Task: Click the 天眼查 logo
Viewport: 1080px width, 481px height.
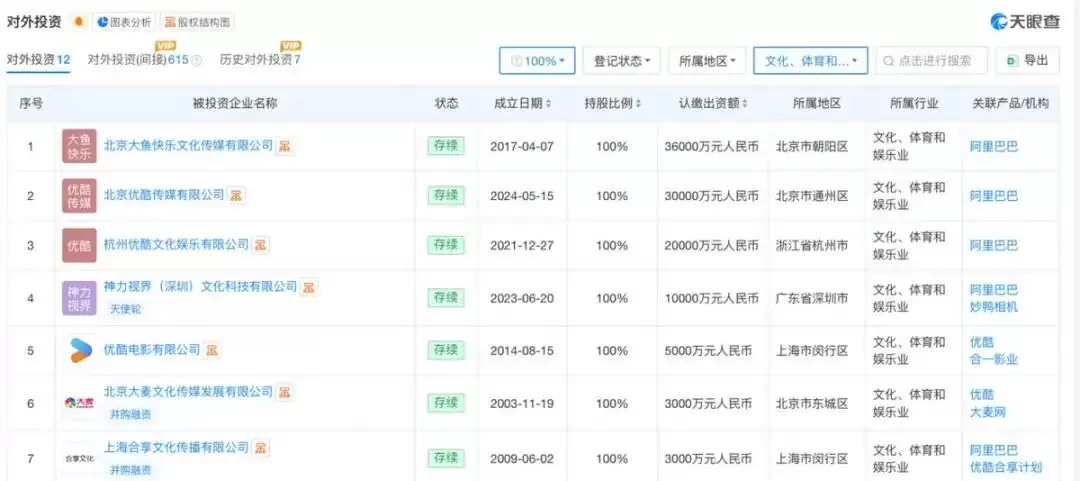Action: click(x=1024, y=21)
